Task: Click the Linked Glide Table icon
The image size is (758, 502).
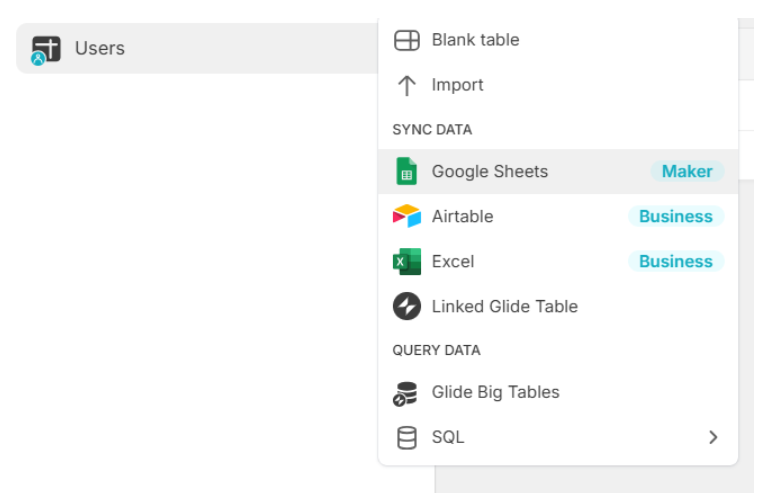Action: tap(406, 306)
